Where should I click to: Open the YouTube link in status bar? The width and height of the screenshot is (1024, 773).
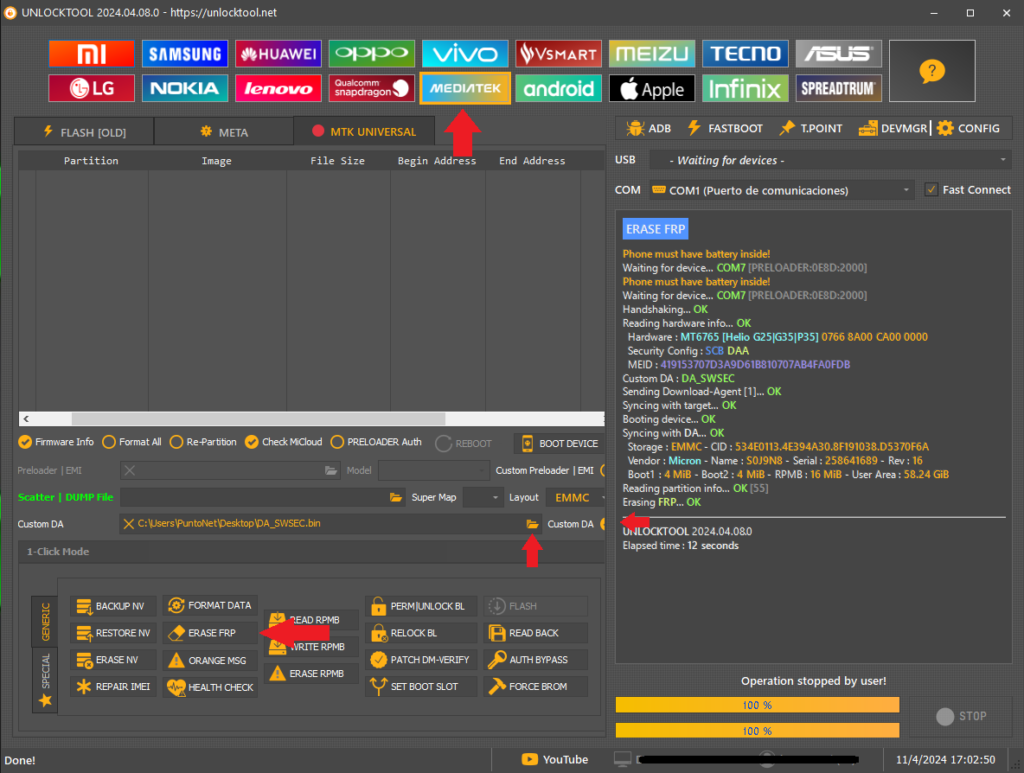[556, 760]
